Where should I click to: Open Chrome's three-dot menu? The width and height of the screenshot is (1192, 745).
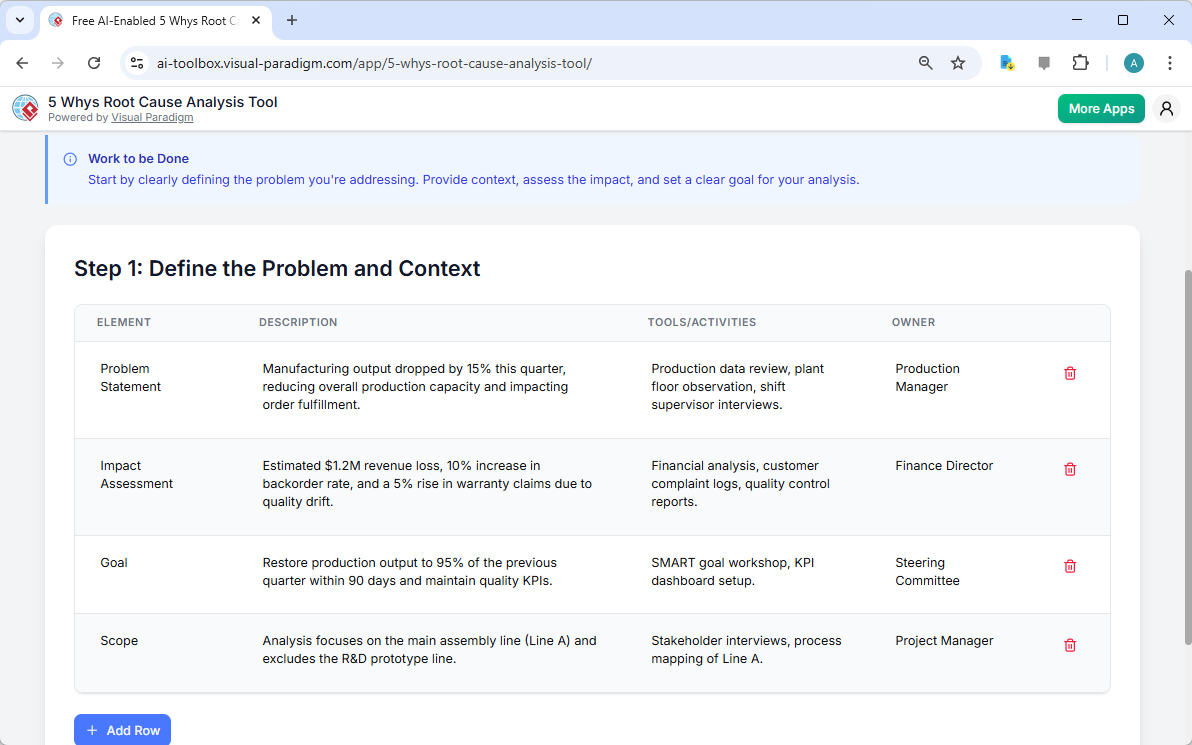tap(1170, 62)
